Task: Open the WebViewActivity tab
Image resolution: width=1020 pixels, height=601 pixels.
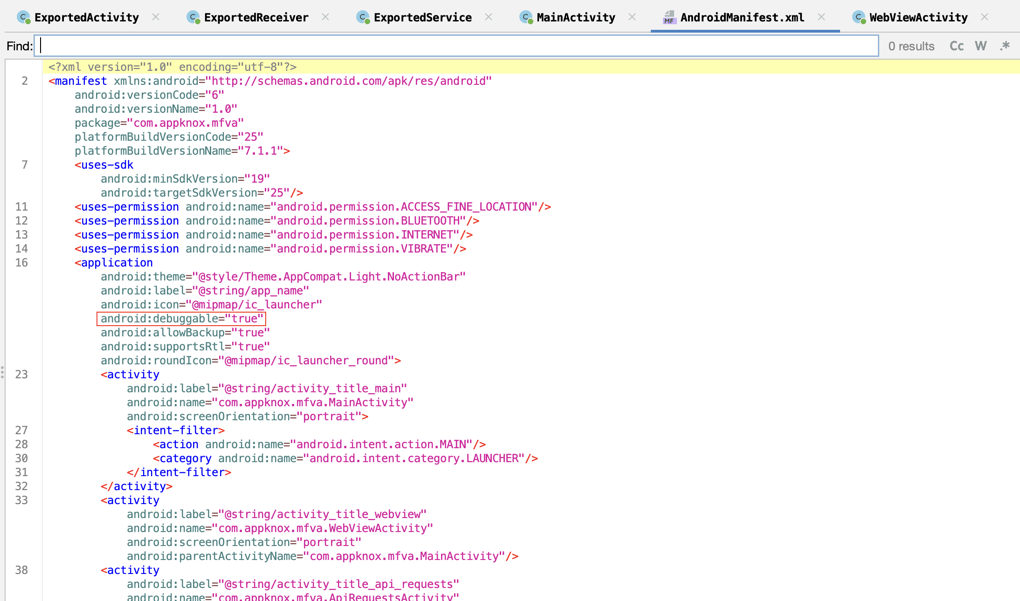Action: [x=912, y=17]
